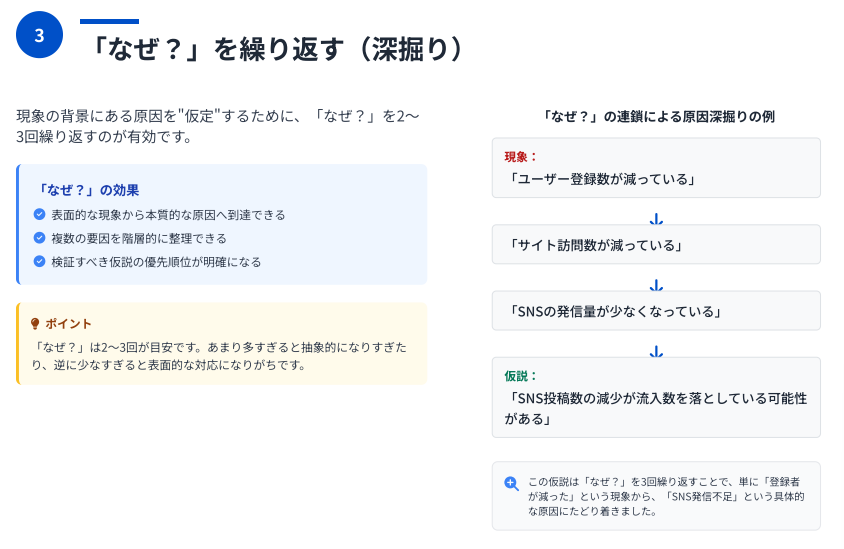Click the blue accent bar above the title
The image size is (844, 549).
109,22
